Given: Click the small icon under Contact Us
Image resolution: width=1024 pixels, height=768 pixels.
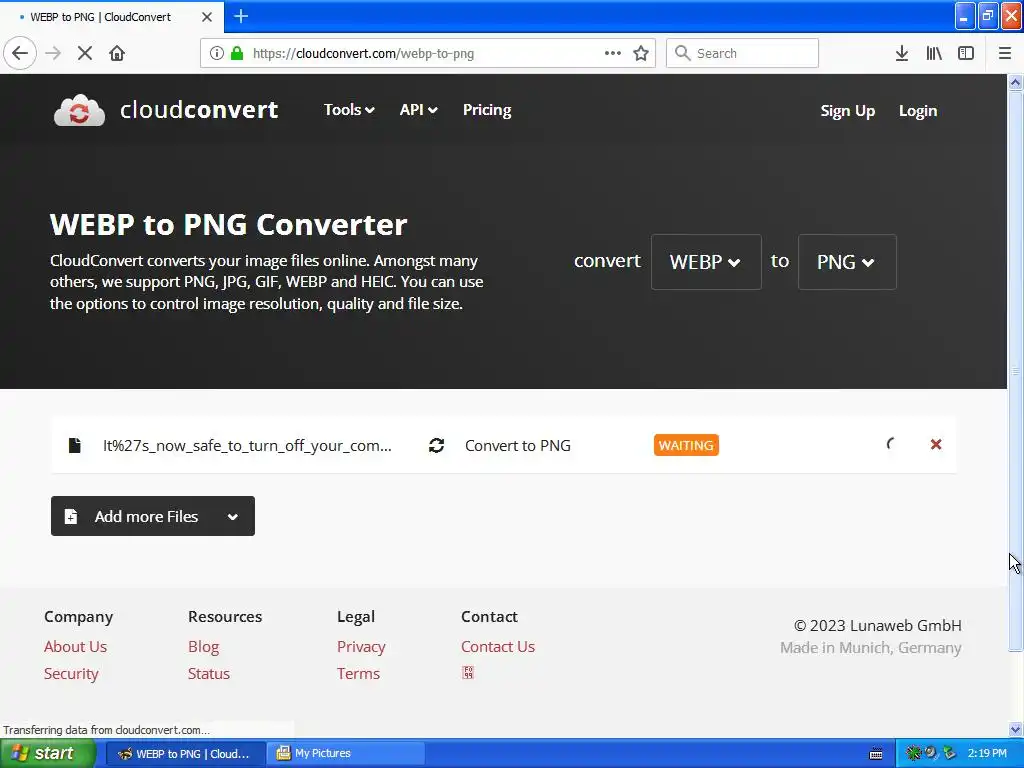Looking at the screenshot, I should (x=468, y=673).
